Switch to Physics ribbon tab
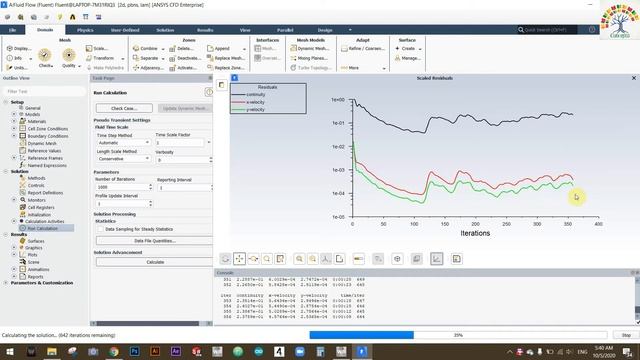The width and height of the screenshot is (640, 360). [x=85, y=30]
